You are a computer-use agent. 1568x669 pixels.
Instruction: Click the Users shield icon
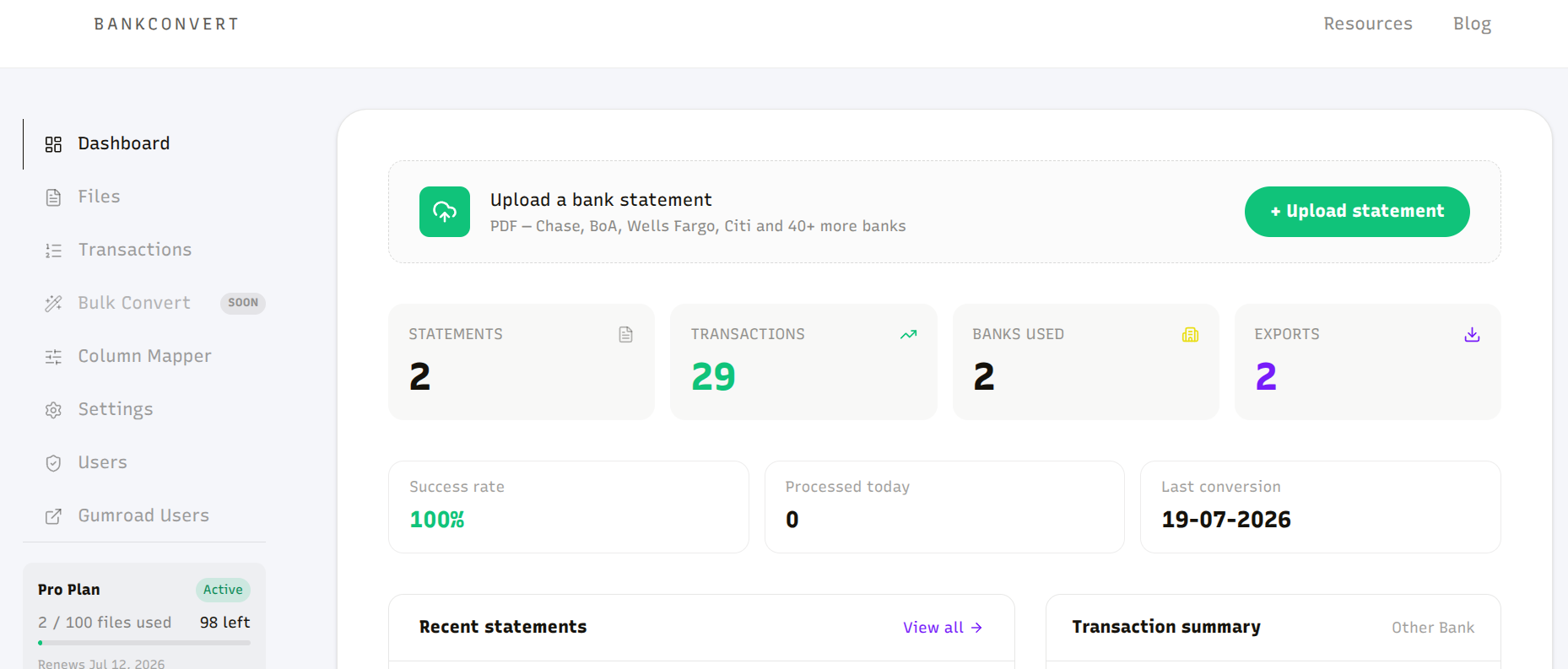[53, 463]
